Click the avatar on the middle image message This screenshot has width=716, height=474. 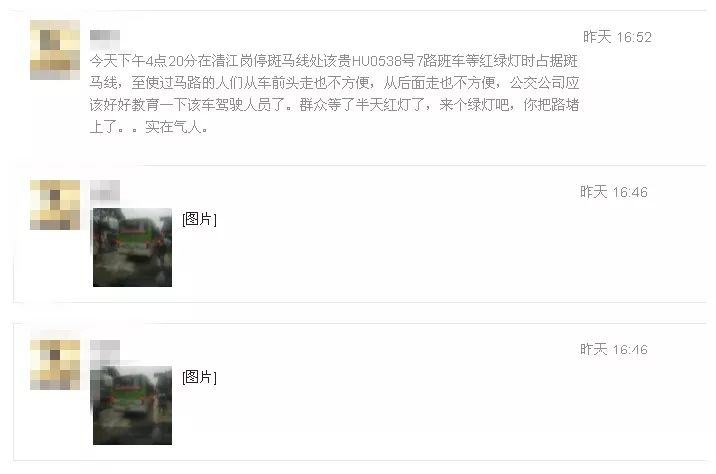point(55,205)
